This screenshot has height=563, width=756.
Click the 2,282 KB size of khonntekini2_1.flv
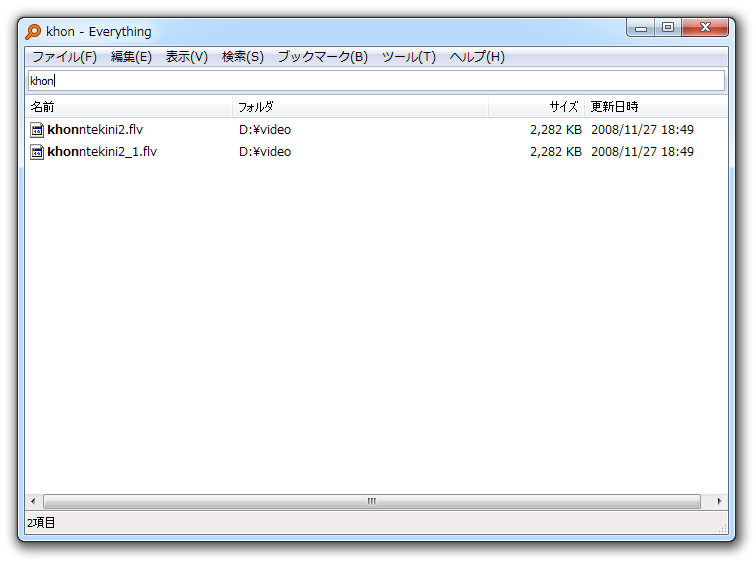(x=556, y=152)
